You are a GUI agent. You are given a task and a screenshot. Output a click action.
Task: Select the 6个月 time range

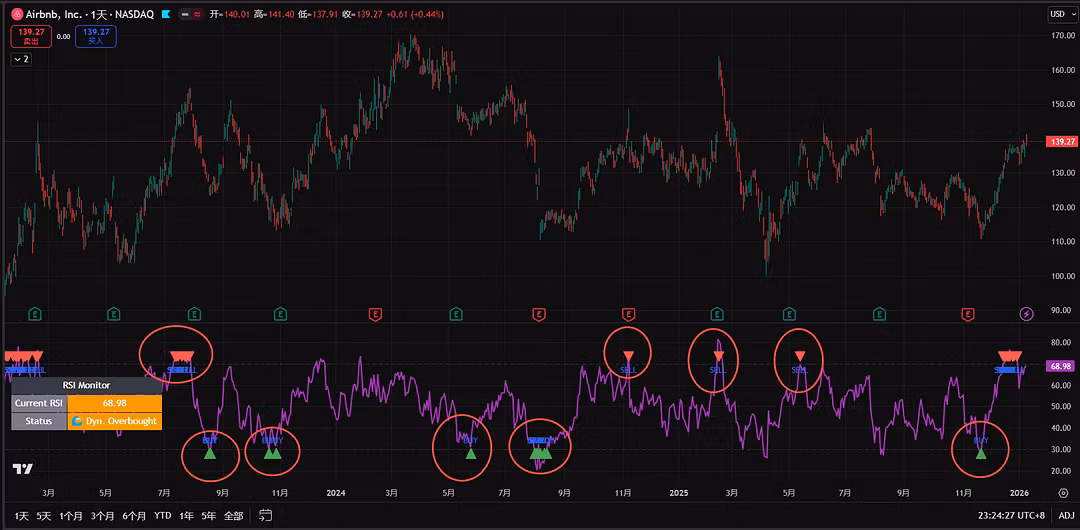click(134, 515)
